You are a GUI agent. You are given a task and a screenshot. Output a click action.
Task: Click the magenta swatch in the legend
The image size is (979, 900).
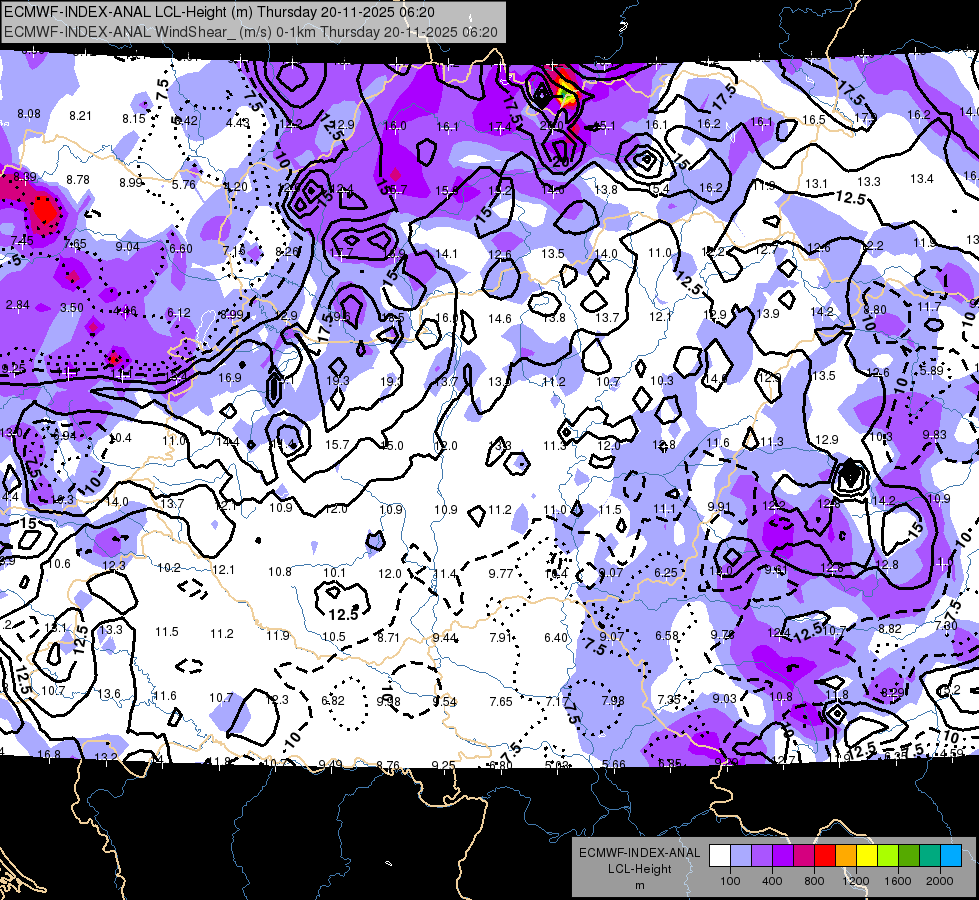coord(804,856)
